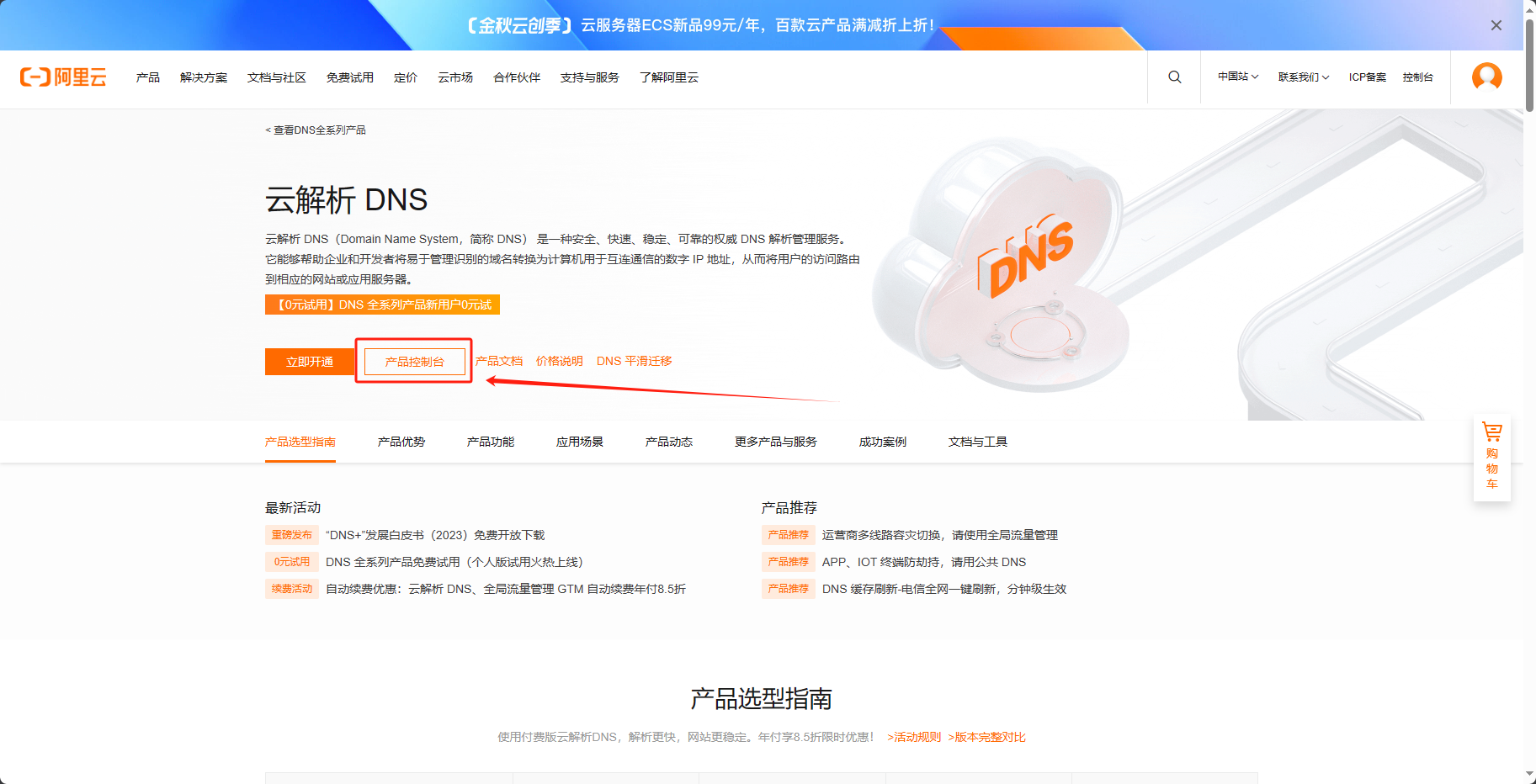Open DNS 全系列产品免费试用 activity link

(454, 562)
